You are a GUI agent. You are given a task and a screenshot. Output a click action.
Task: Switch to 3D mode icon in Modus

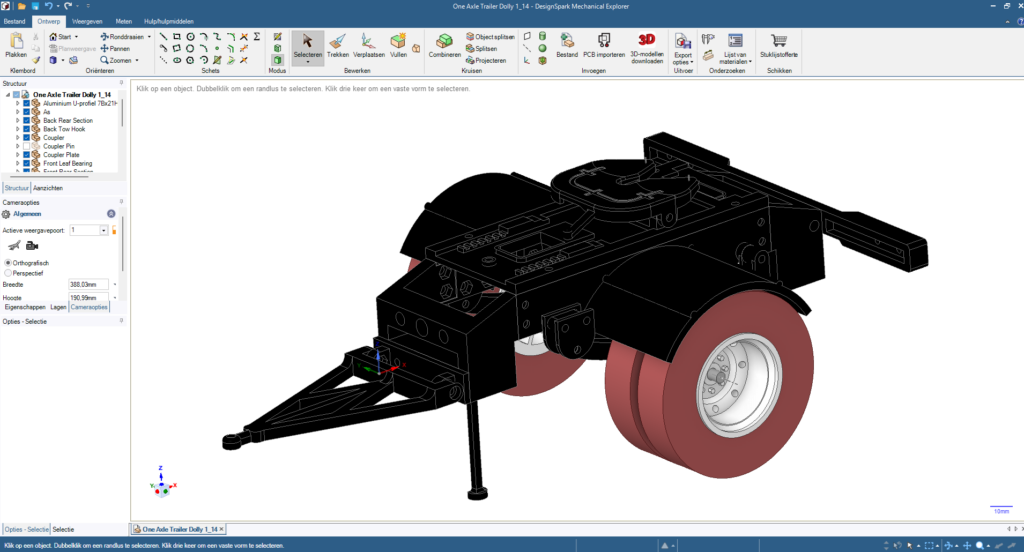click(x=278, y=60)
